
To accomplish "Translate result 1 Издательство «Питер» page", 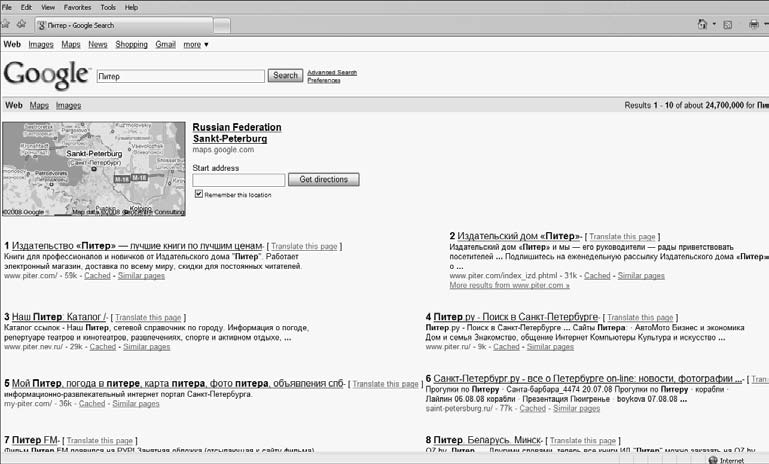I will pos(304,246).
